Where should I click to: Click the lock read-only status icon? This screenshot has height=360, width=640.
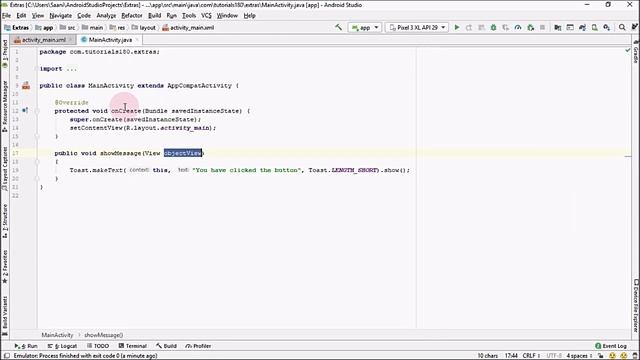(600, 356)
